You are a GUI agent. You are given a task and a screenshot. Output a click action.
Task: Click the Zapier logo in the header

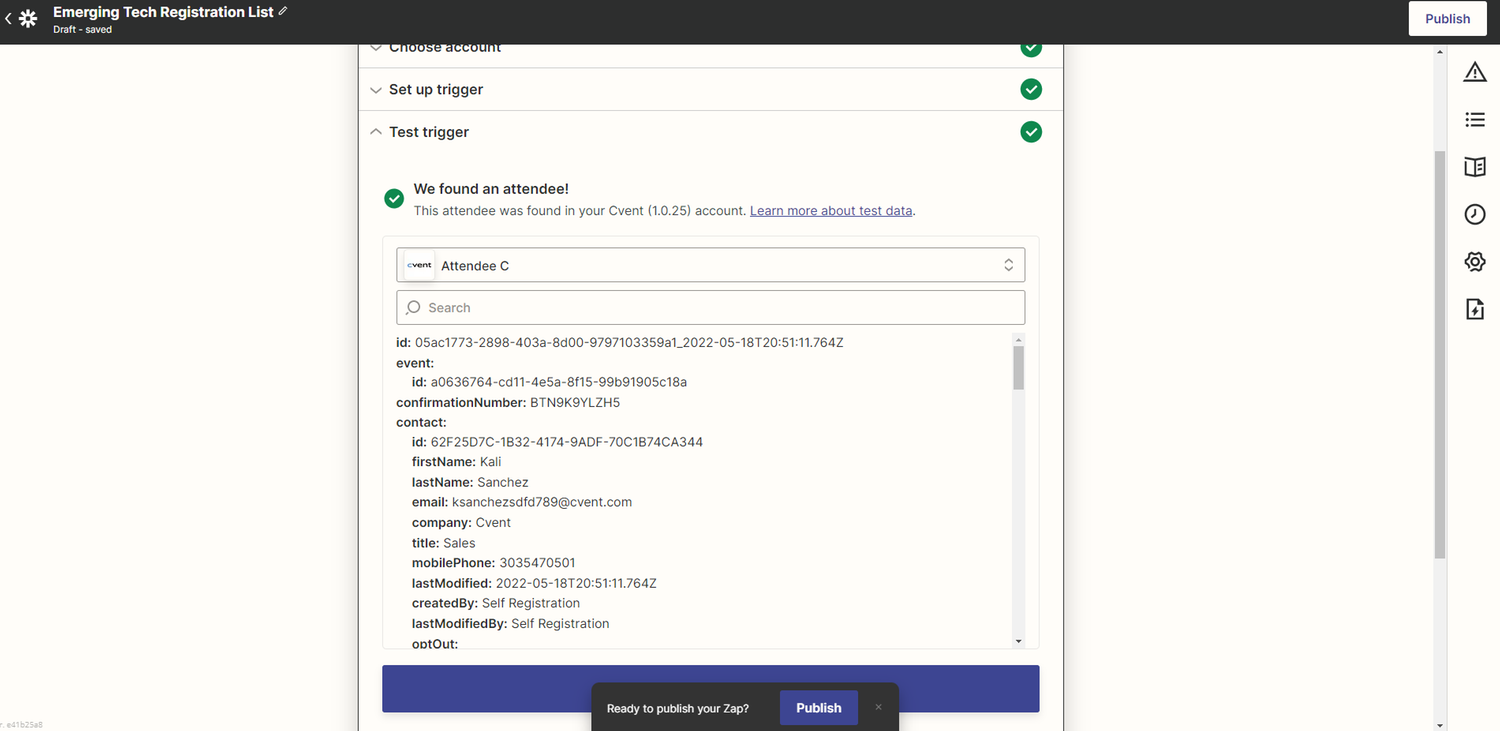click(x=27, y=17)
